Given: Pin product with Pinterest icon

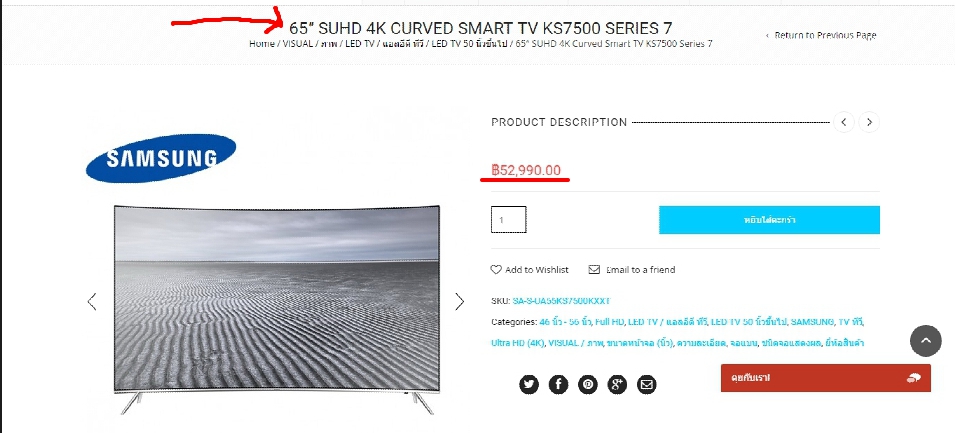Looking at the screenshot, I should click(588, 384).
